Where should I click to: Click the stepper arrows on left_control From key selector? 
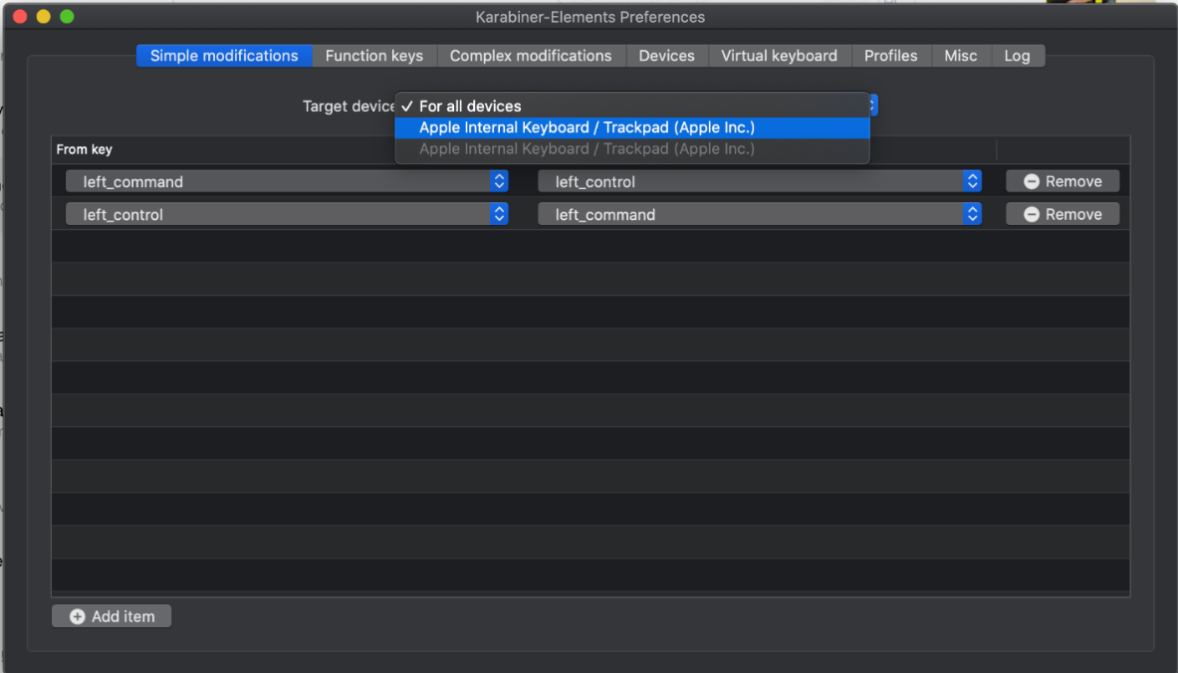pyautogui.click(x=498, y=213)
